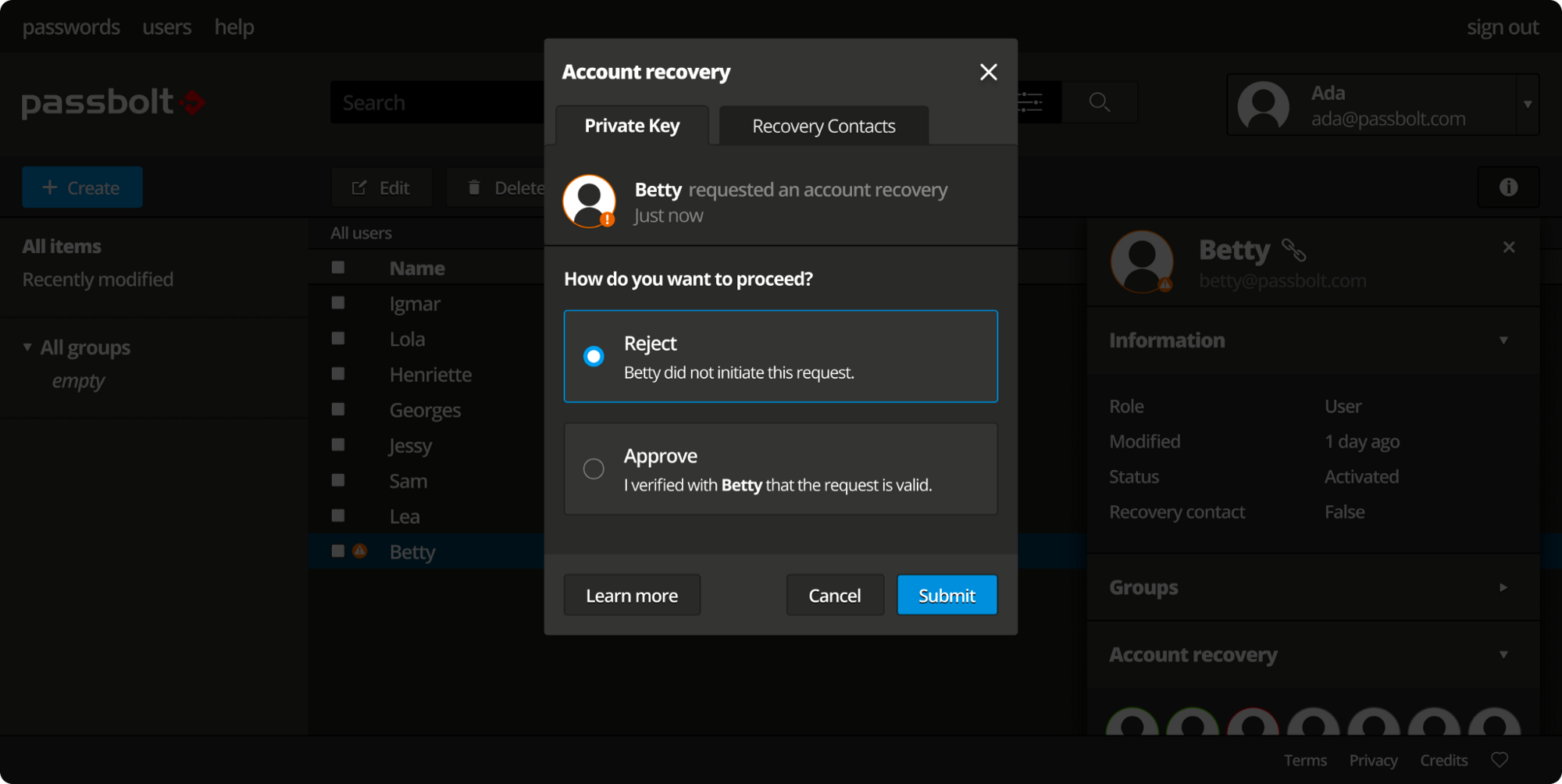Open the Terms link

click(x=1305, y=760)
